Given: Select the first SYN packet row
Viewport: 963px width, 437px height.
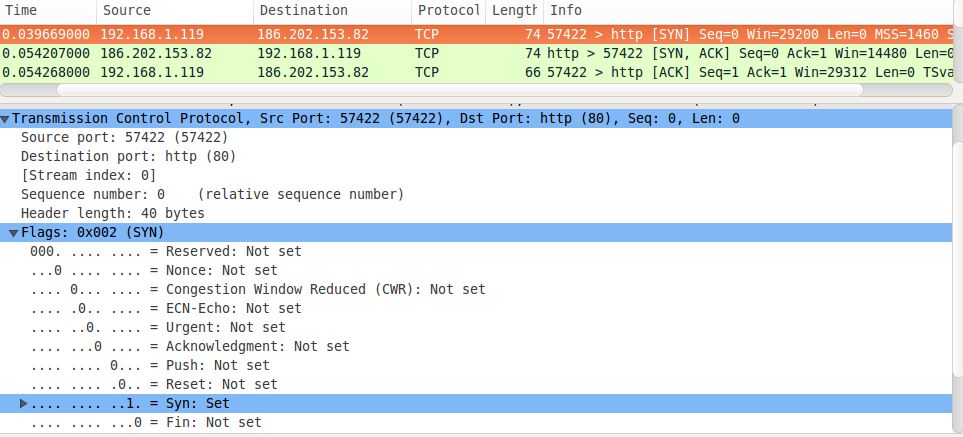Looking at the screenshot, I should (x=480, y=34).
